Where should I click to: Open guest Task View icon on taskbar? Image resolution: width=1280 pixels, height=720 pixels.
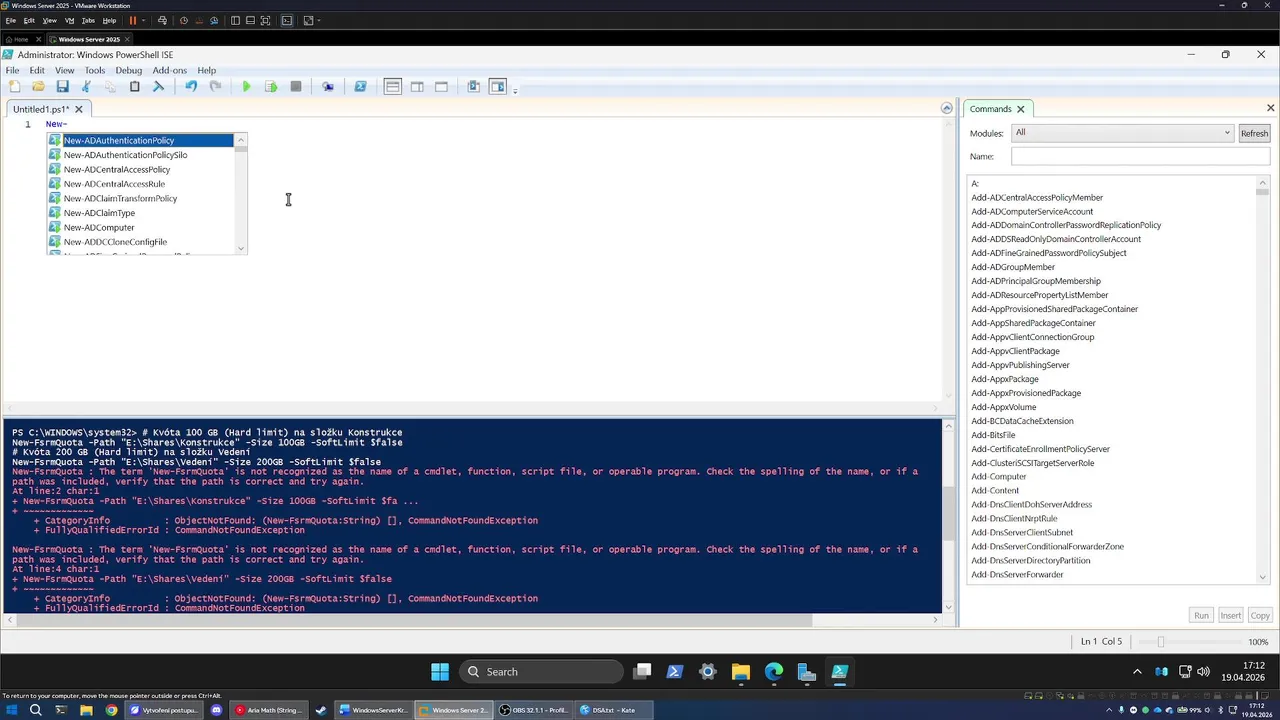click(642, 672)
